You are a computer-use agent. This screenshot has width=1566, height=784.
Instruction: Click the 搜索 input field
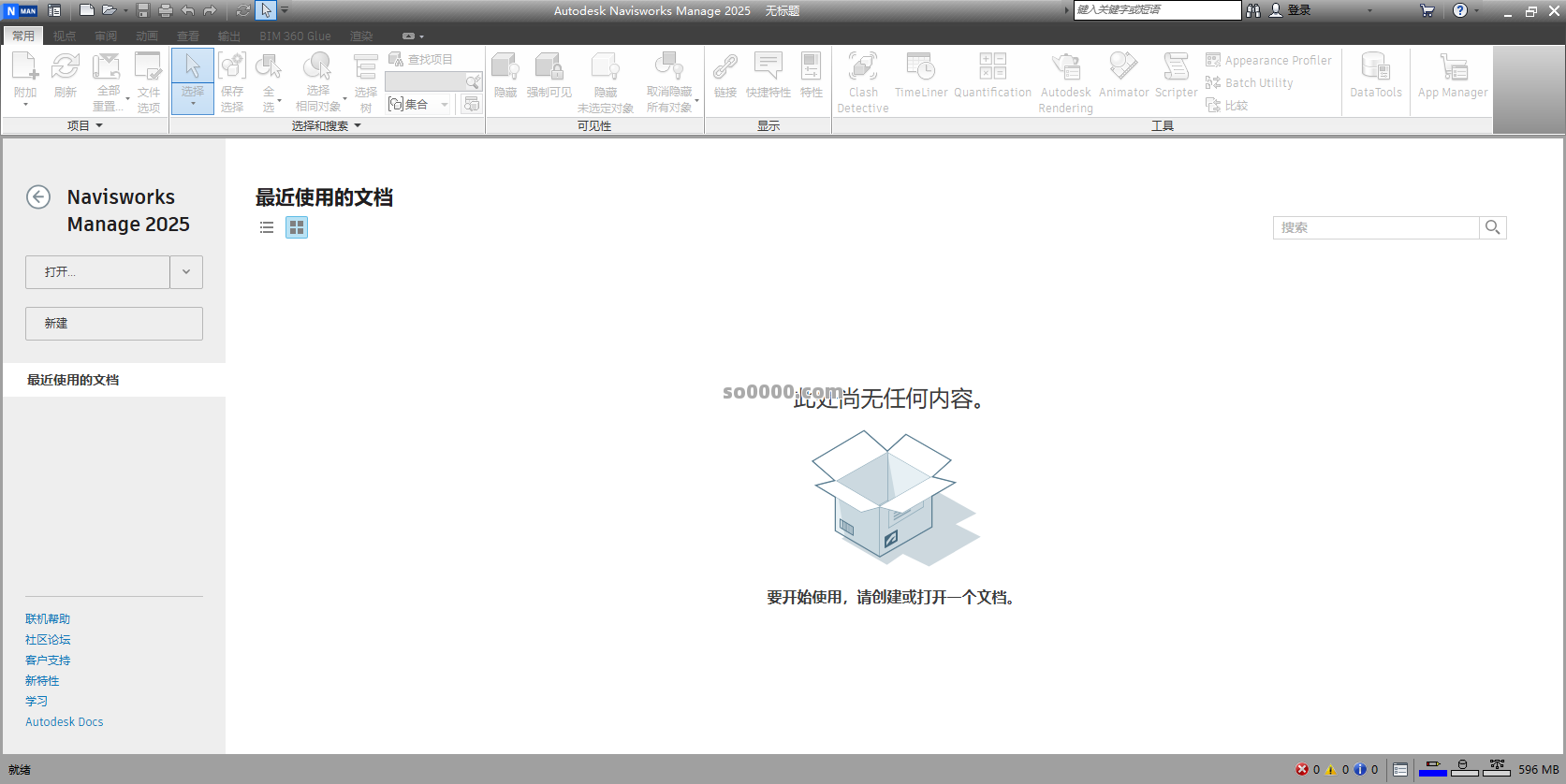tap(1375, 227)
